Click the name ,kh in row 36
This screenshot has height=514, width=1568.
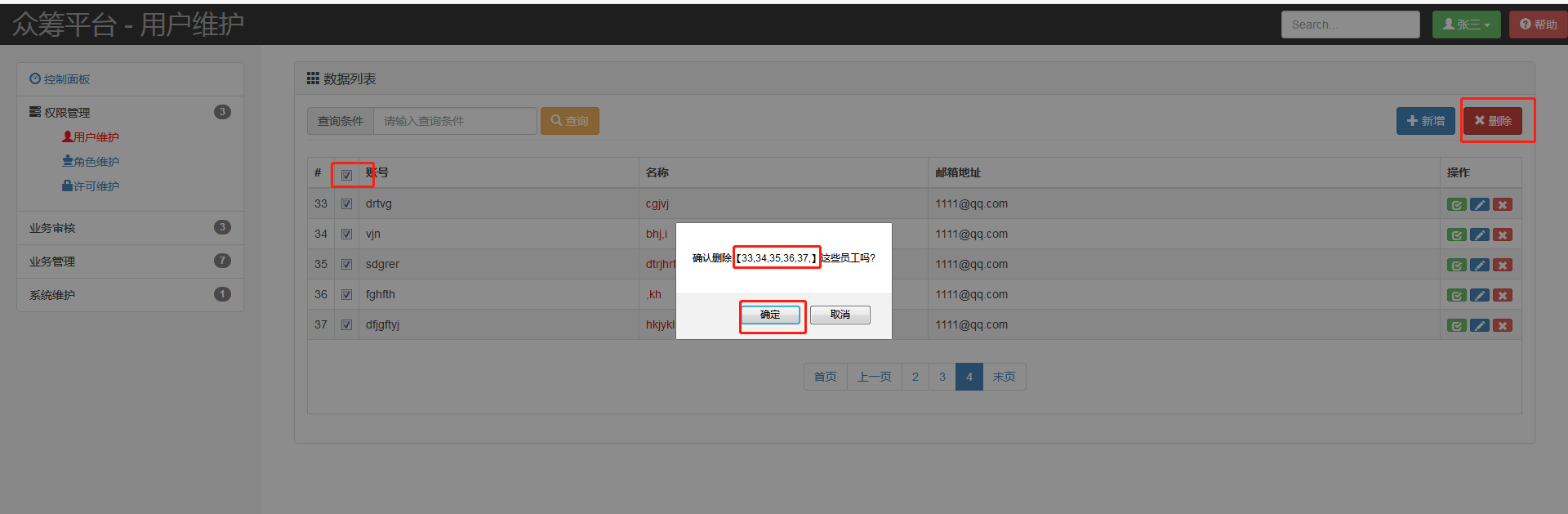pos(653,294)
